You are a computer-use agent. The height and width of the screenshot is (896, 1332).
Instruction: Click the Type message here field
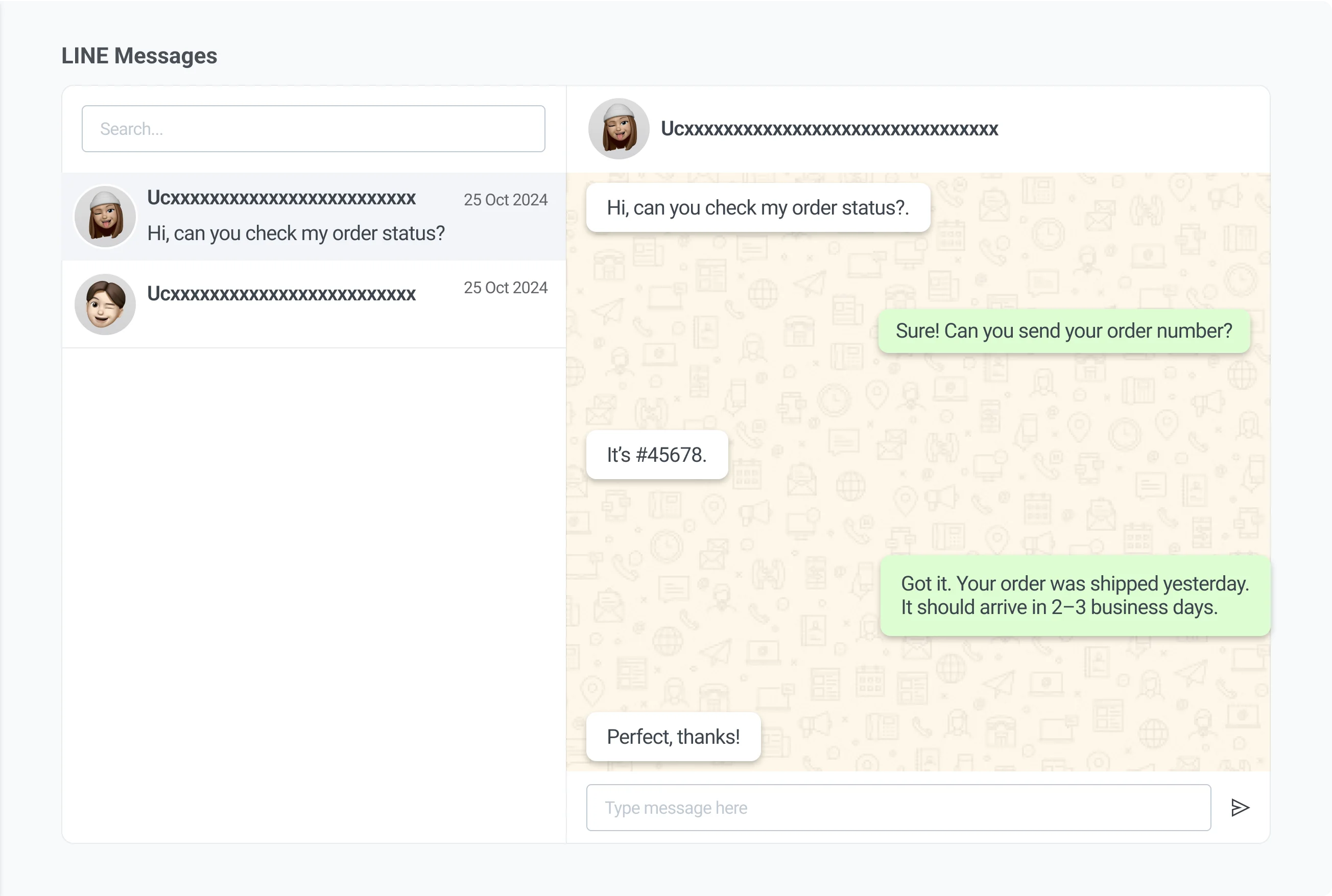[898, 808]
